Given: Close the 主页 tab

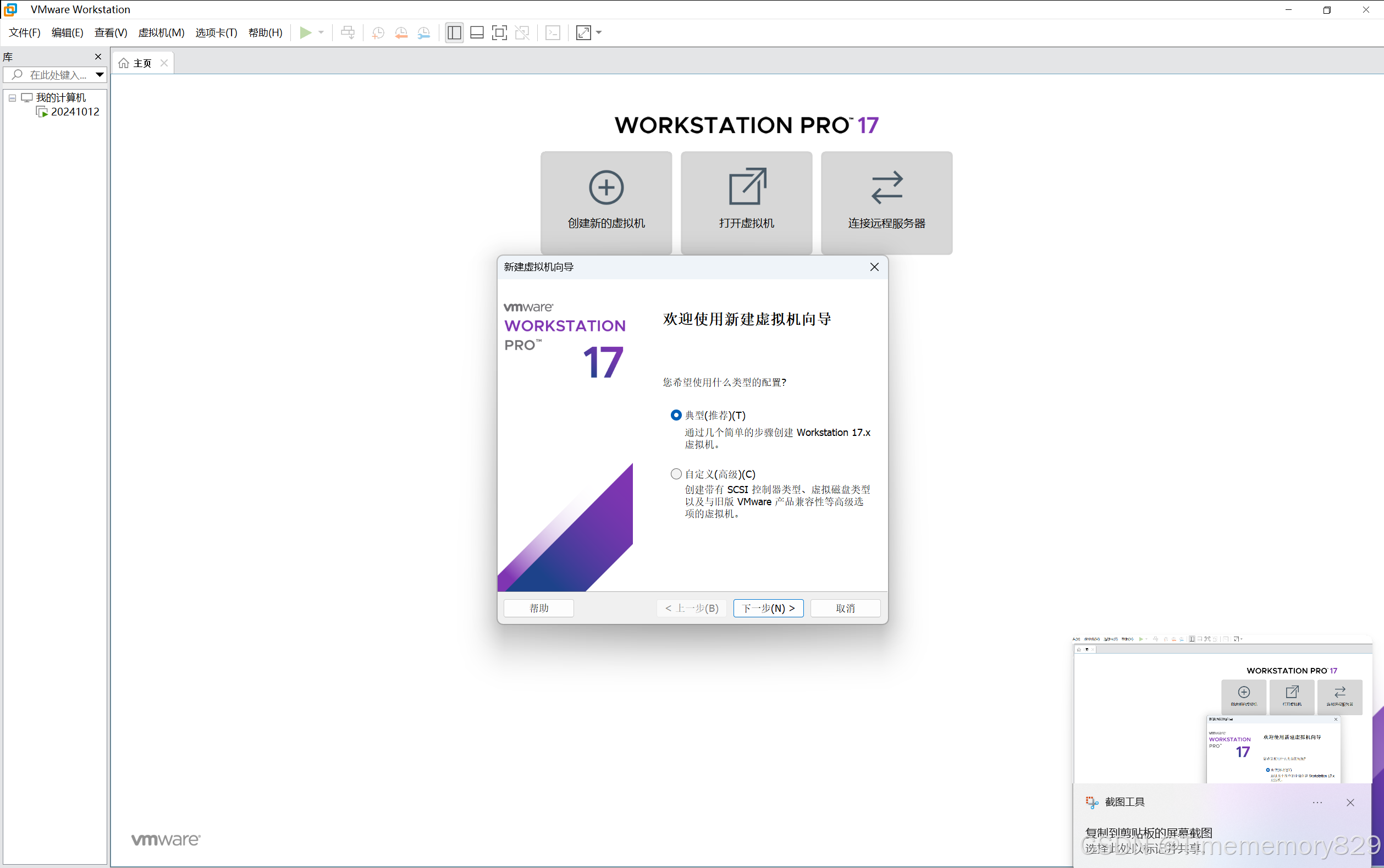Looking at the screenshot, I should 164,63.
